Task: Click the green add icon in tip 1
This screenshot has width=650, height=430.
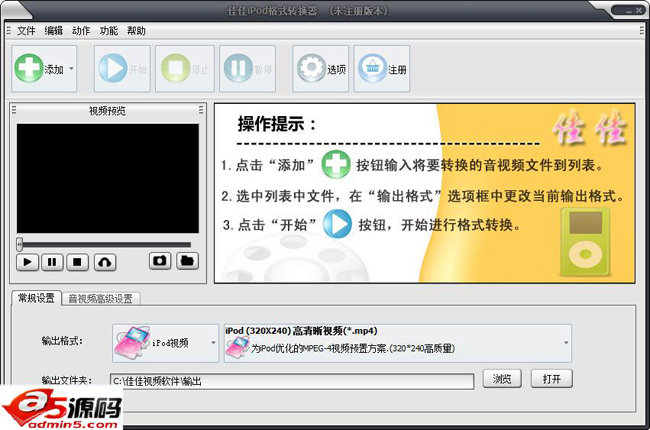Action: (336, 164)
